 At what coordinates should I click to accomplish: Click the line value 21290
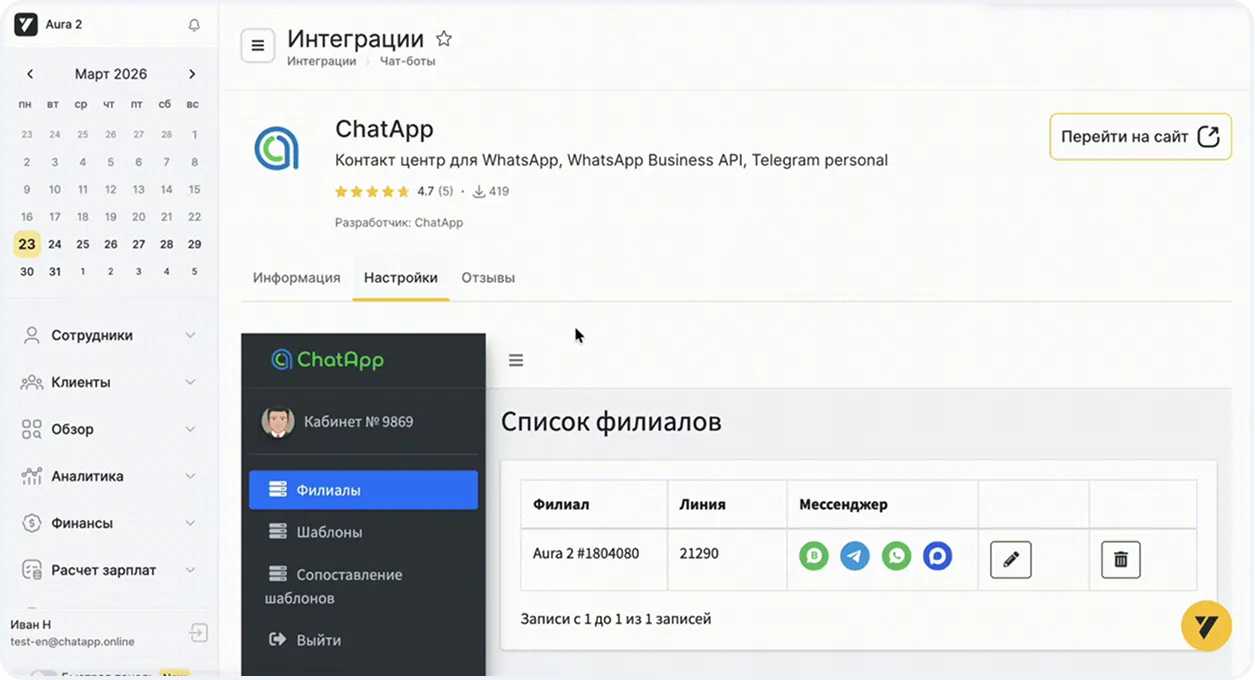(698, 553)
